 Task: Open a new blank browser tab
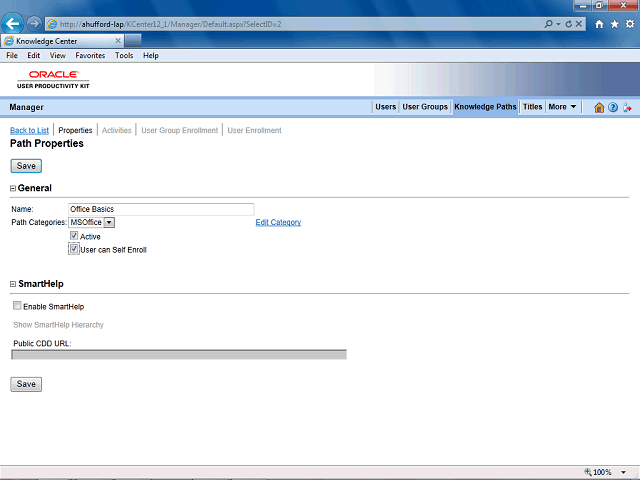[x=133, y=41]
